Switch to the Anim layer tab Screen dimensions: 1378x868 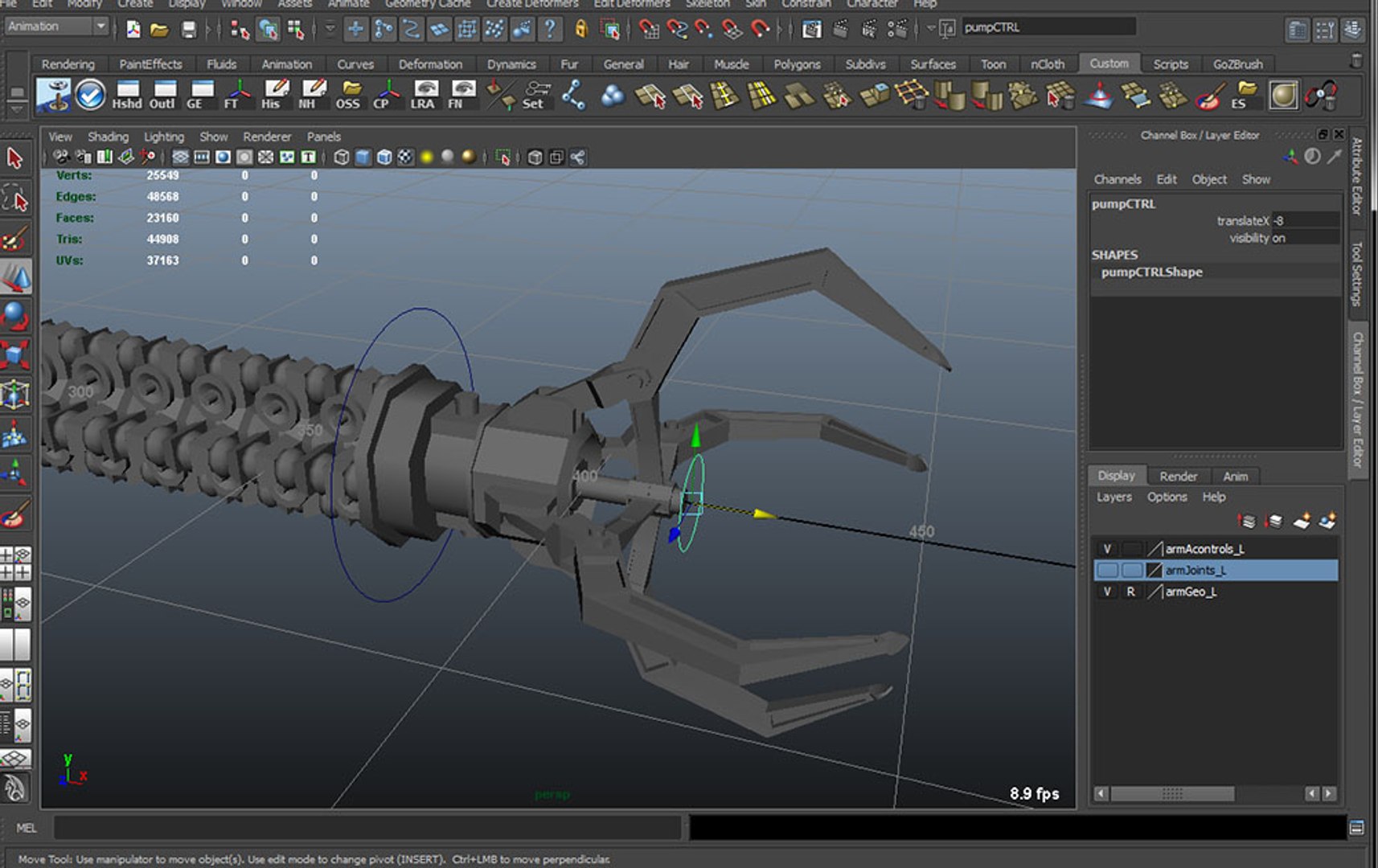(1236, 476)
